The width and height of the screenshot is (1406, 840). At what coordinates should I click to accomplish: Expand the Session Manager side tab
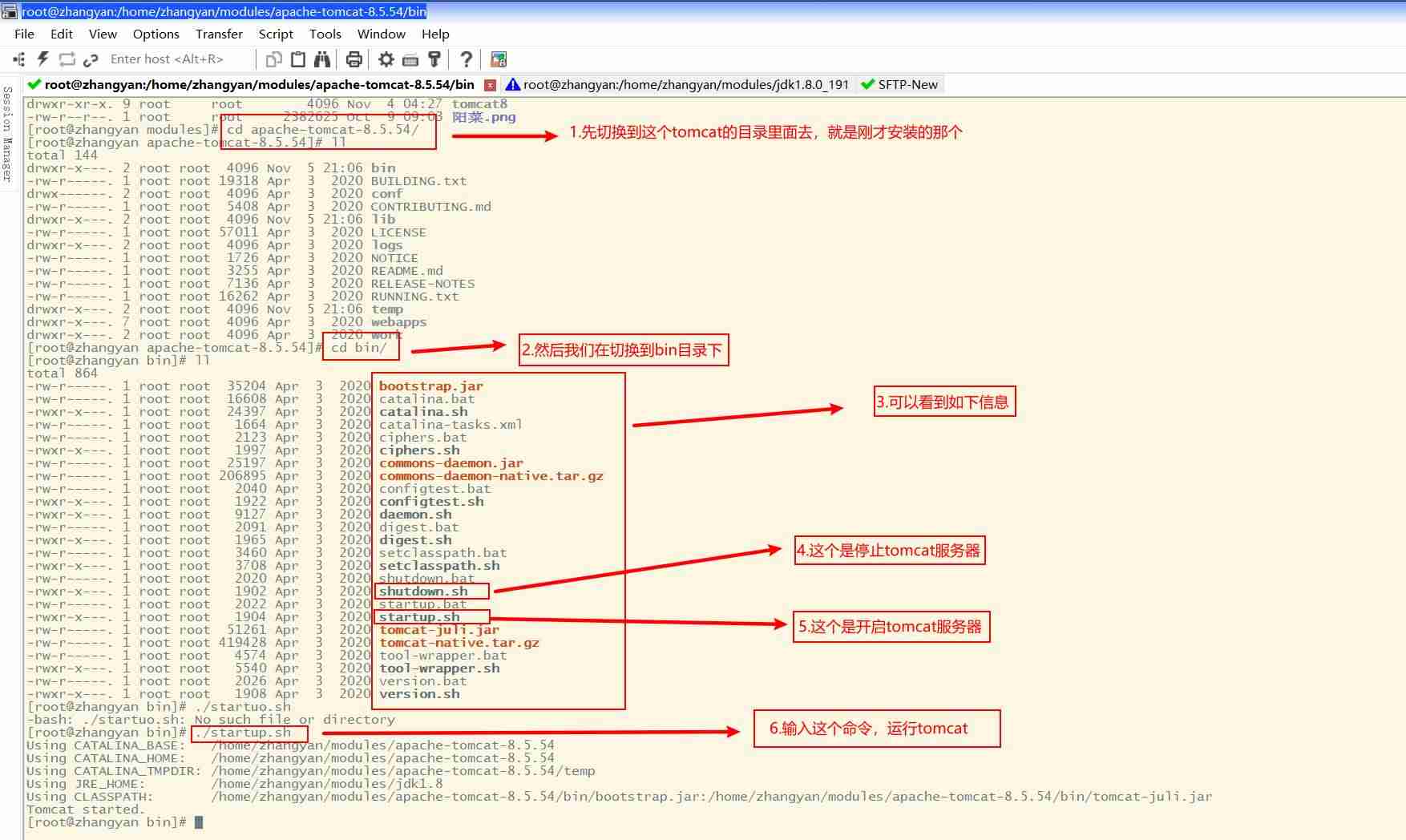[8, 133]
